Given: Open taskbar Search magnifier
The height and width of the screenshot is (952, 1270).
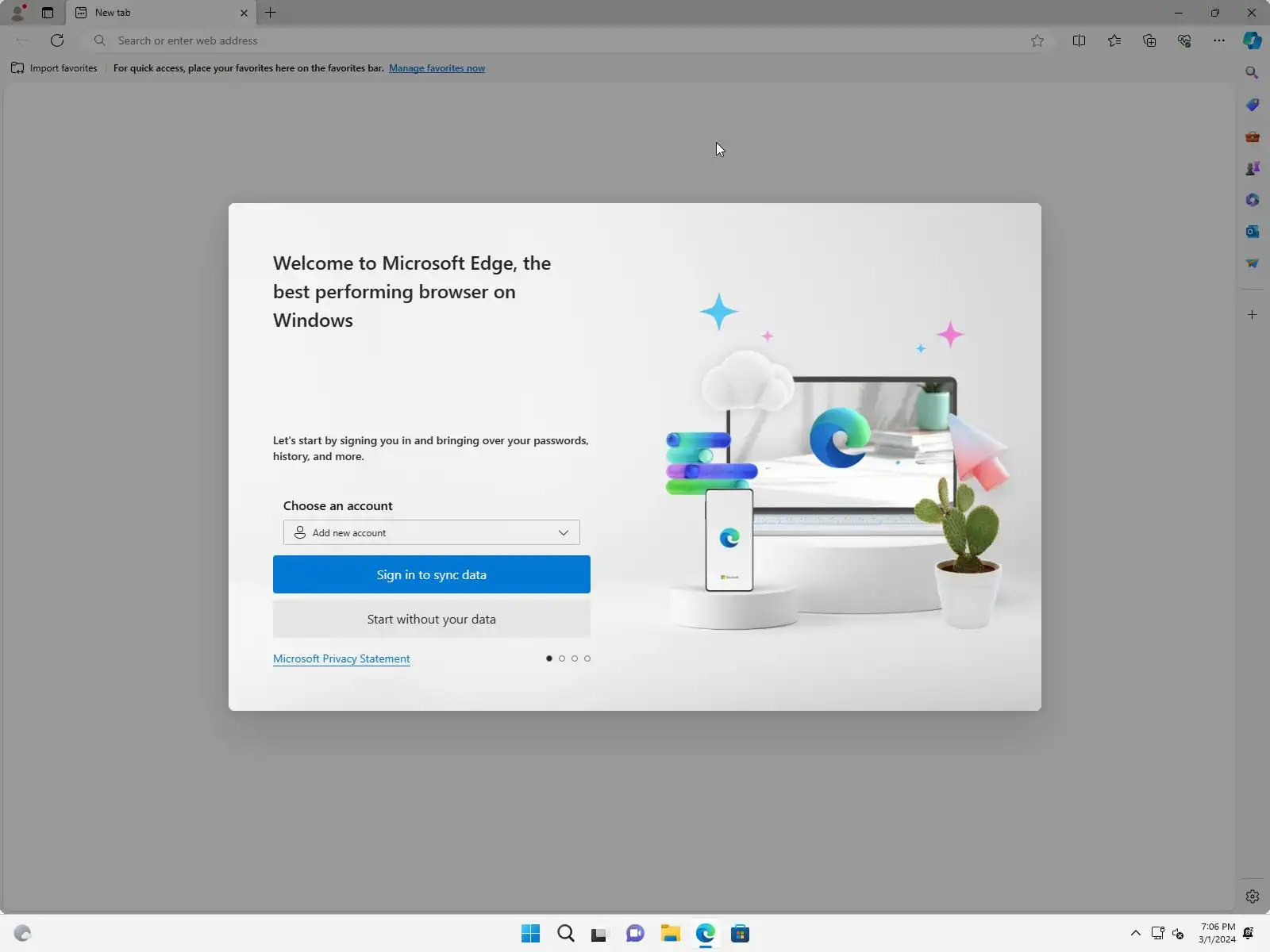Looking at the screenshot, I should point(566,934).
